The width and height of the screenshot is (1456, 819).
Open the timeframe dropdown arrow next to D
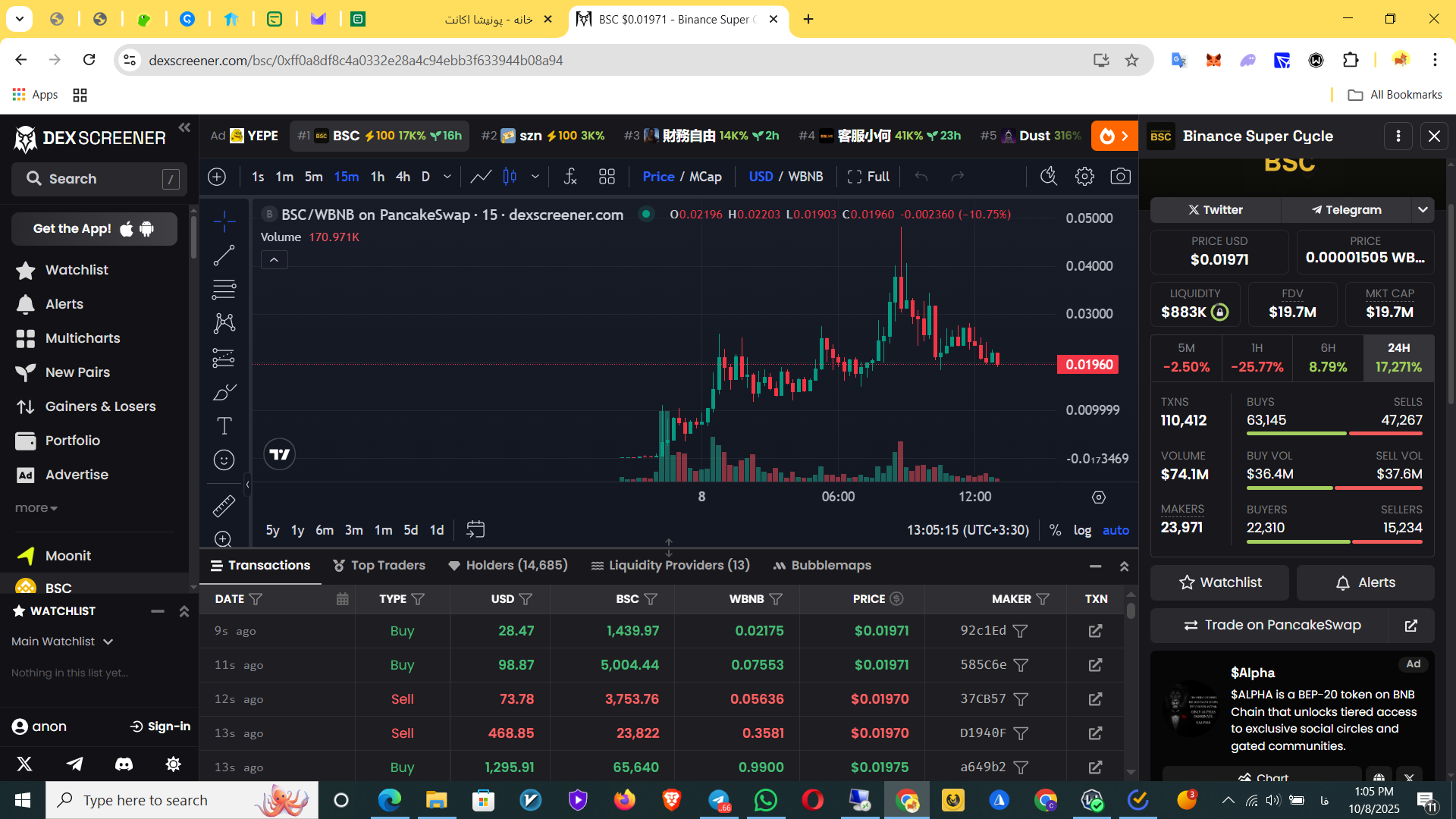pos(447,177)
